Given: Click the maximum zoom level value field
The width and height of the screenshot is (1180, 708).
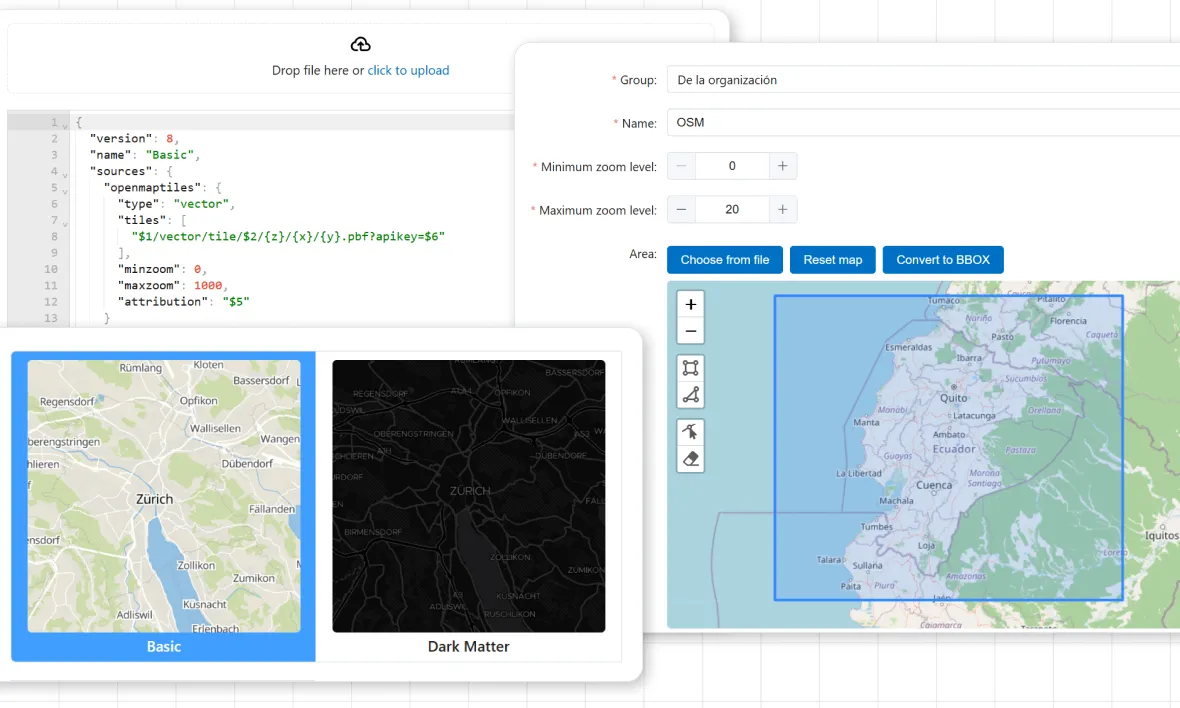Looking at the screenshot, I should click(732, 210).
